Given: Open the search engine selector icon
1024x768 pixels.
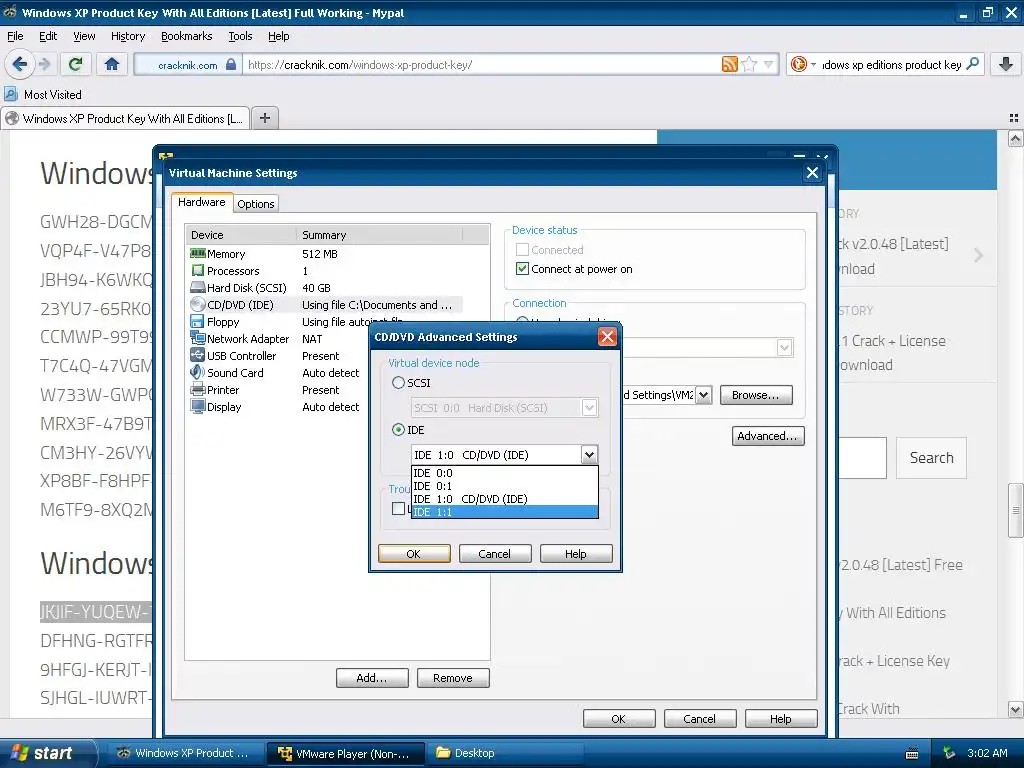Looking at the screenshot, I should (798, 64).
